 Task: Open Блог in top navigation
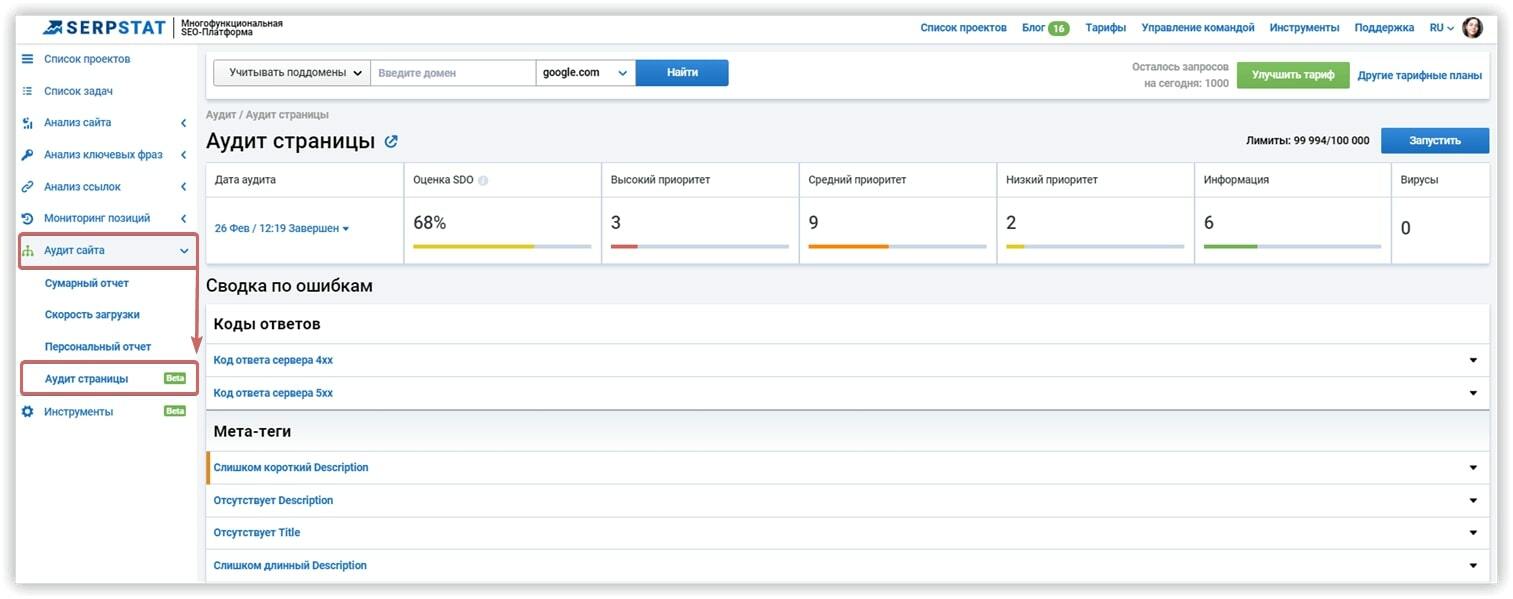point(1033,28)
